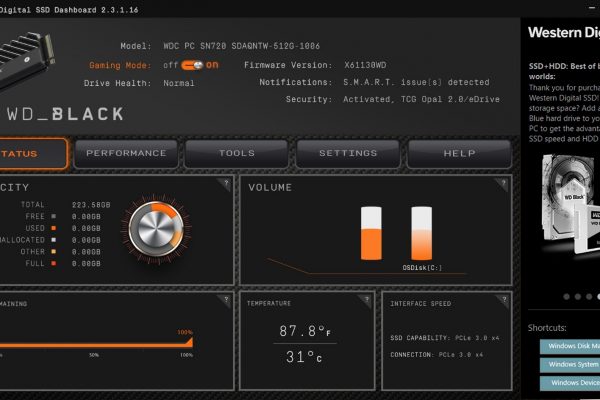Click the Interface Speed help icon

pos(504,300)
